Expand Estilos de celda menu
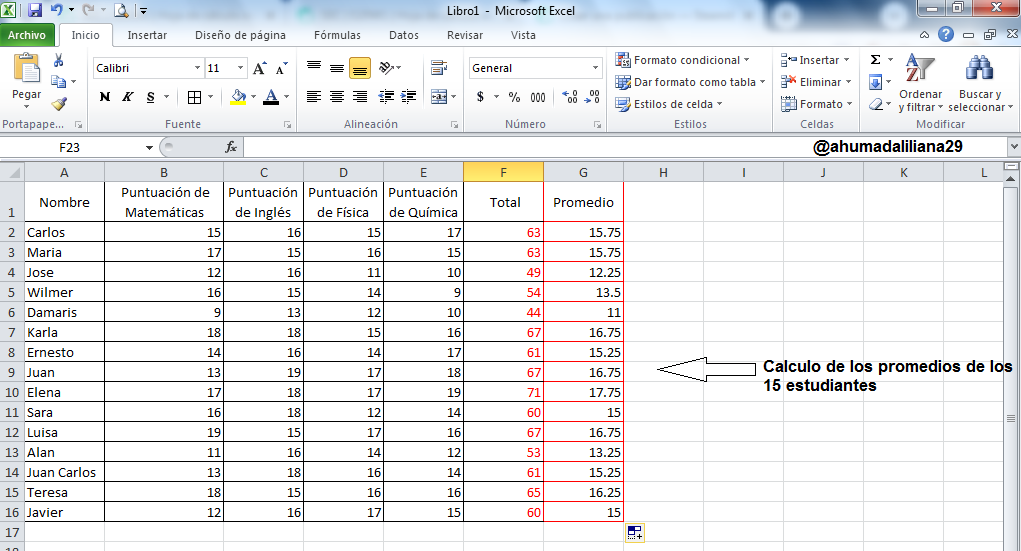Image resolution: width=1021 pixels, height=551 pixels. pos(669,104)
